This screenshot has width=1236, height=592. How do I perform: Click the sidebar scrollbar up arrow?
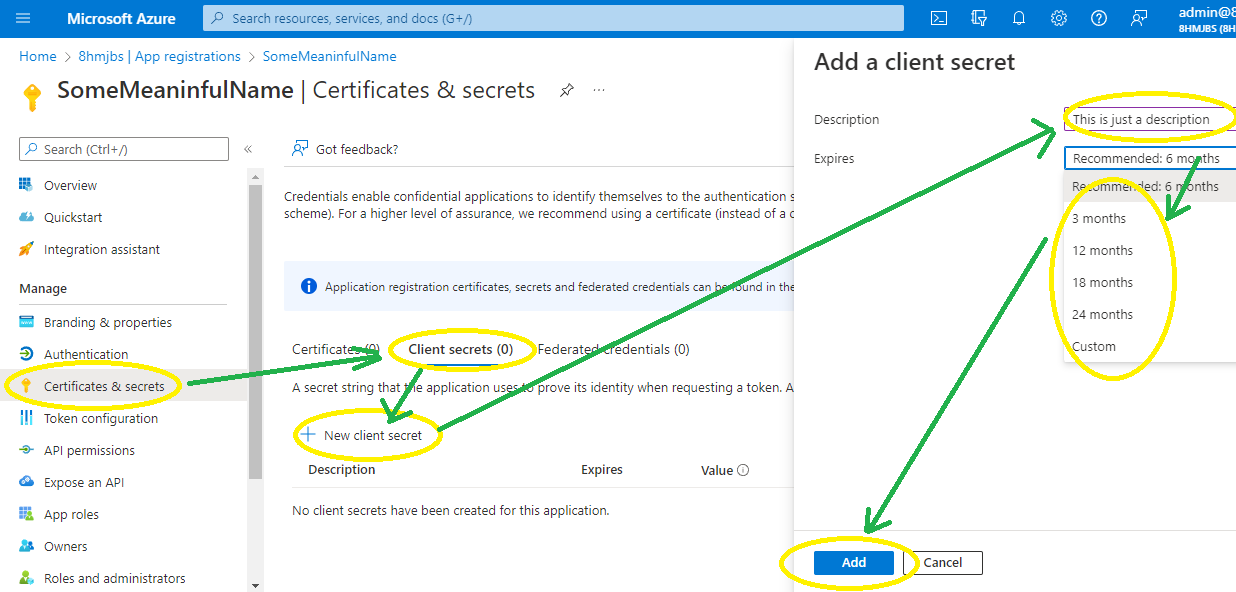[x=255, y=178]
